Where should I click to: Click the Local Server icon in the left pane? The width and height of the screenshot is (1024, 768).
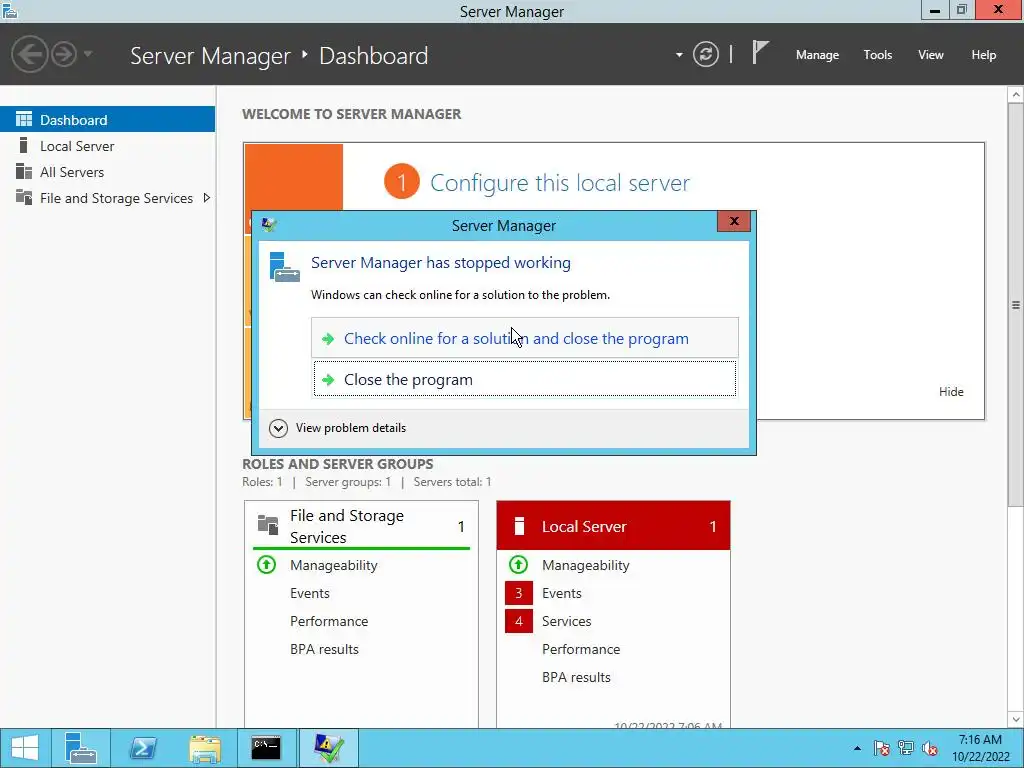tap(24, 145)
